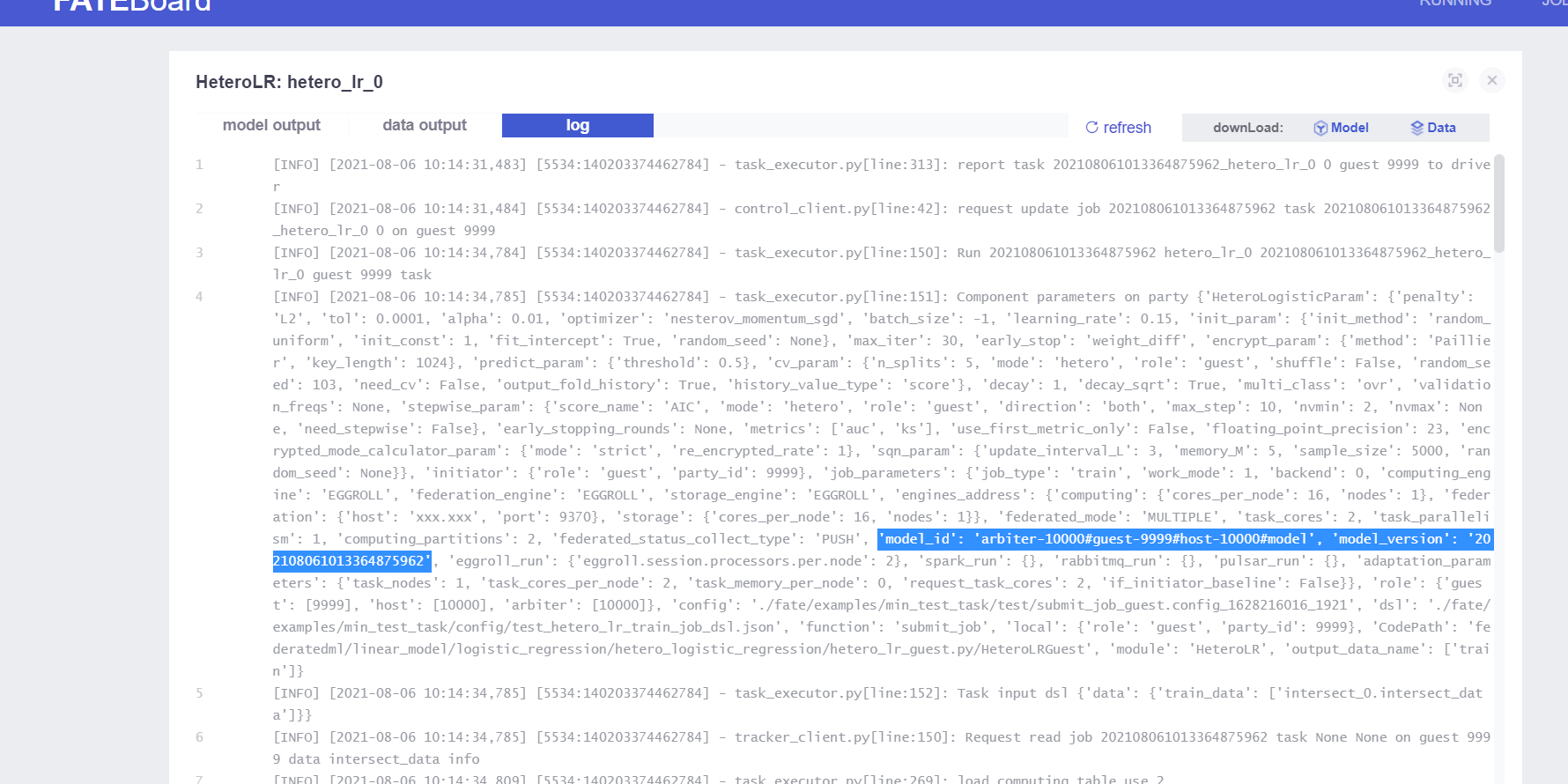The image size is (1568, 784).
Task: Click the 'downLoad:' label
Action: point(1247,128)
